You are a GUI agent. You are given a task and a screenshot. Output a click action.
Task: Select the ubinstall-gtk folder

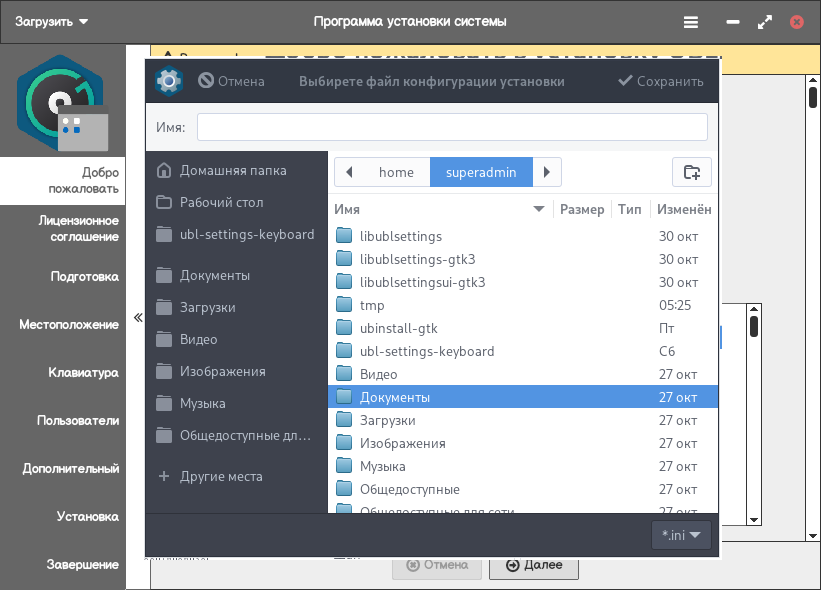(398, 328)
